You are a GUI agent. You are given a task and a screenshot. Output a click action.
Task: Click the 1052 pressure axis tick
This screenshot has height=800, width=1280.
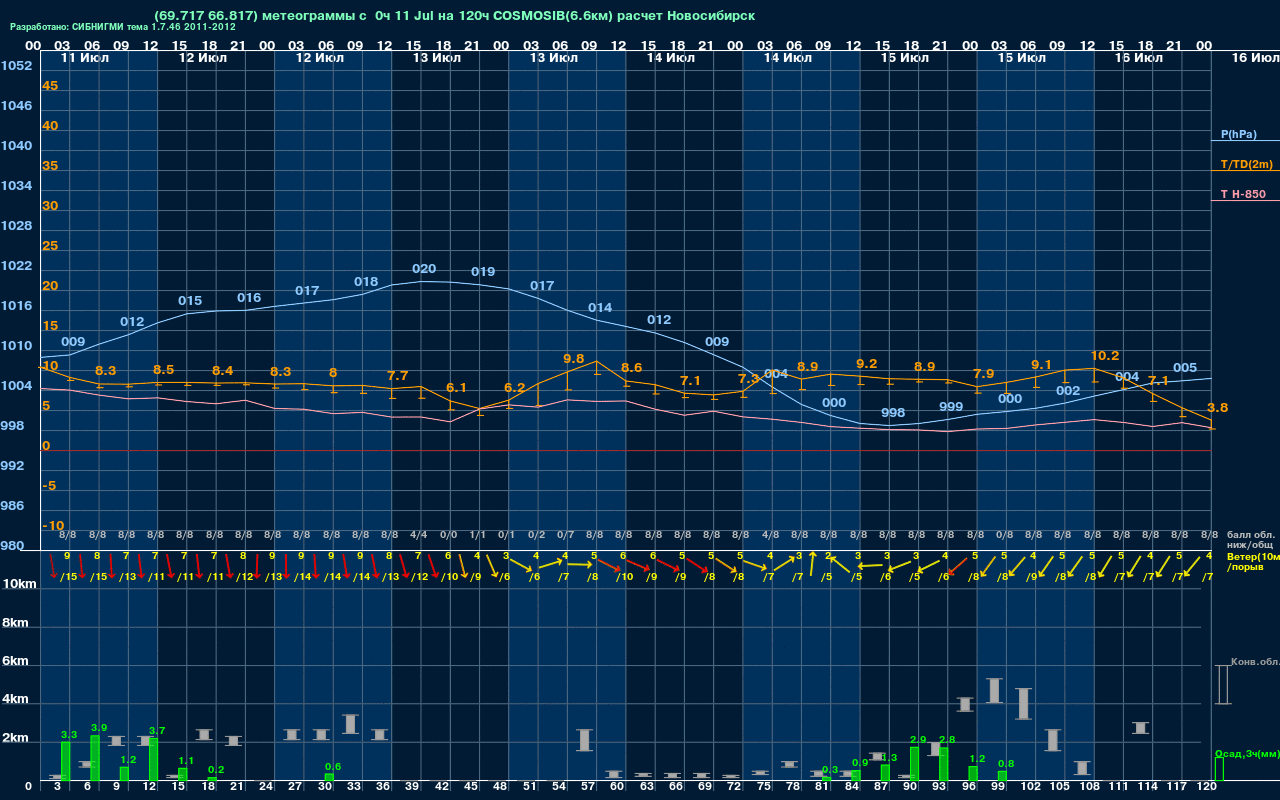(16, 66)
